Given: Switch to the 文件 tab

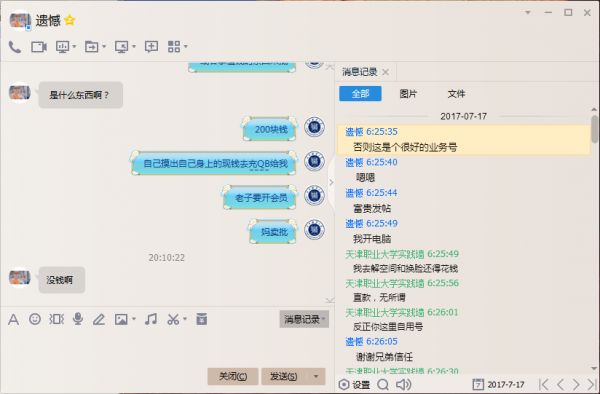Looking at the screenshot, I should tap(456, 94).
